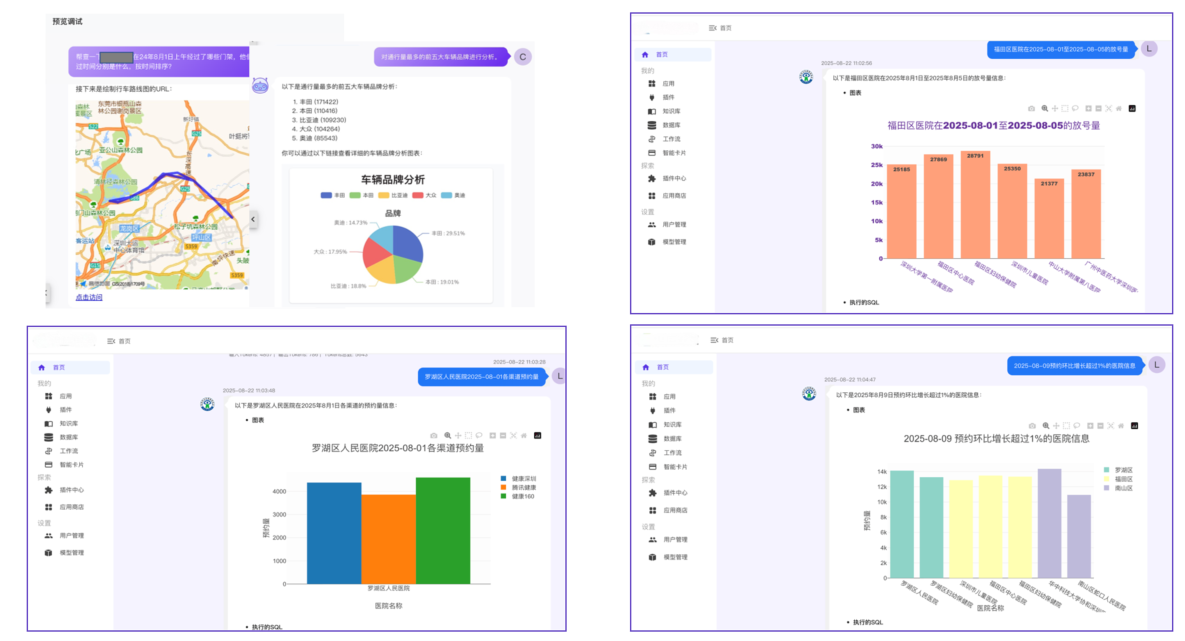This screenshot has height=641, width=1185.
Task: Click the L user avatar in 福田区医院 panel
Action: coord(1149,48)
